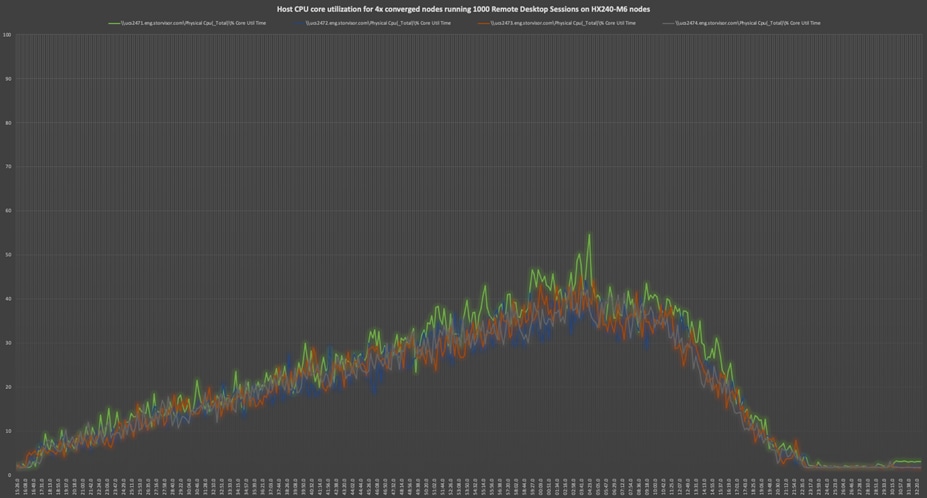The width and height of the screenshot is (927, 498).
Task: Click the y-axis label 80
Action: click(8, 123)
